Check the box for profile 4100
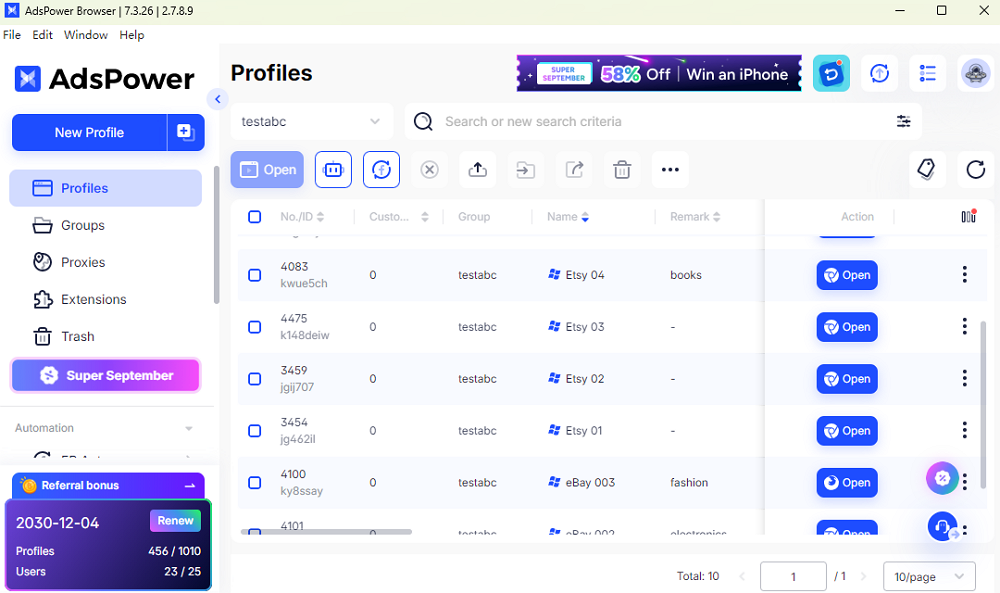 pos(254,483)
